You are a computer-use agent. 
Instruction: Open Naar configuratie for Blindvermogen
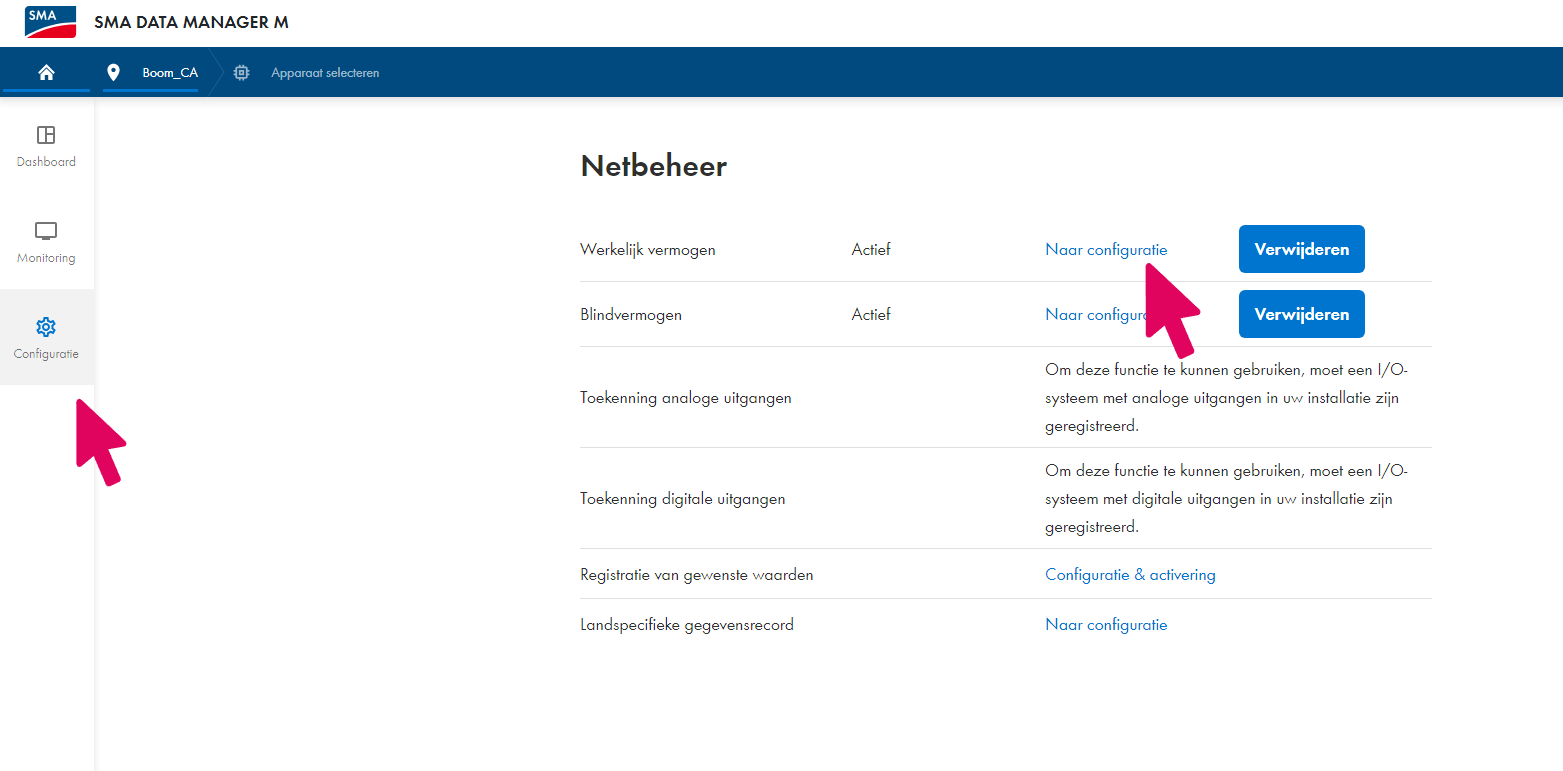click(x=1092, y=315)
